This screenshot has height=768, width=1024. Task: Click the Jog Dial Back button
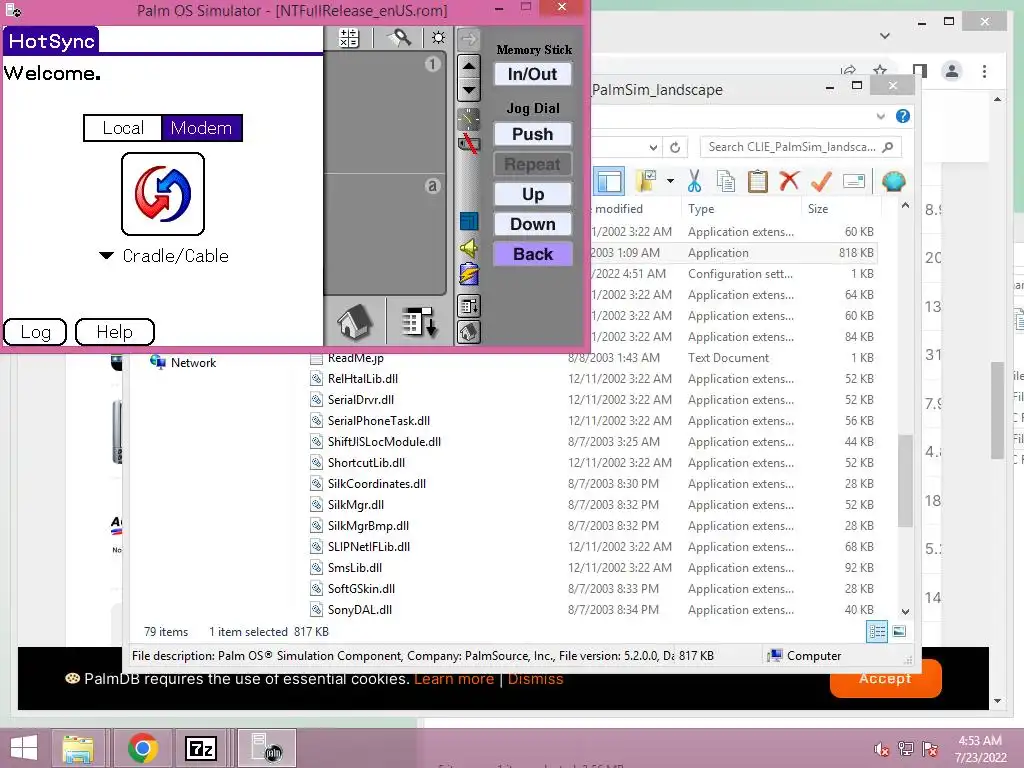coord(532,254)
